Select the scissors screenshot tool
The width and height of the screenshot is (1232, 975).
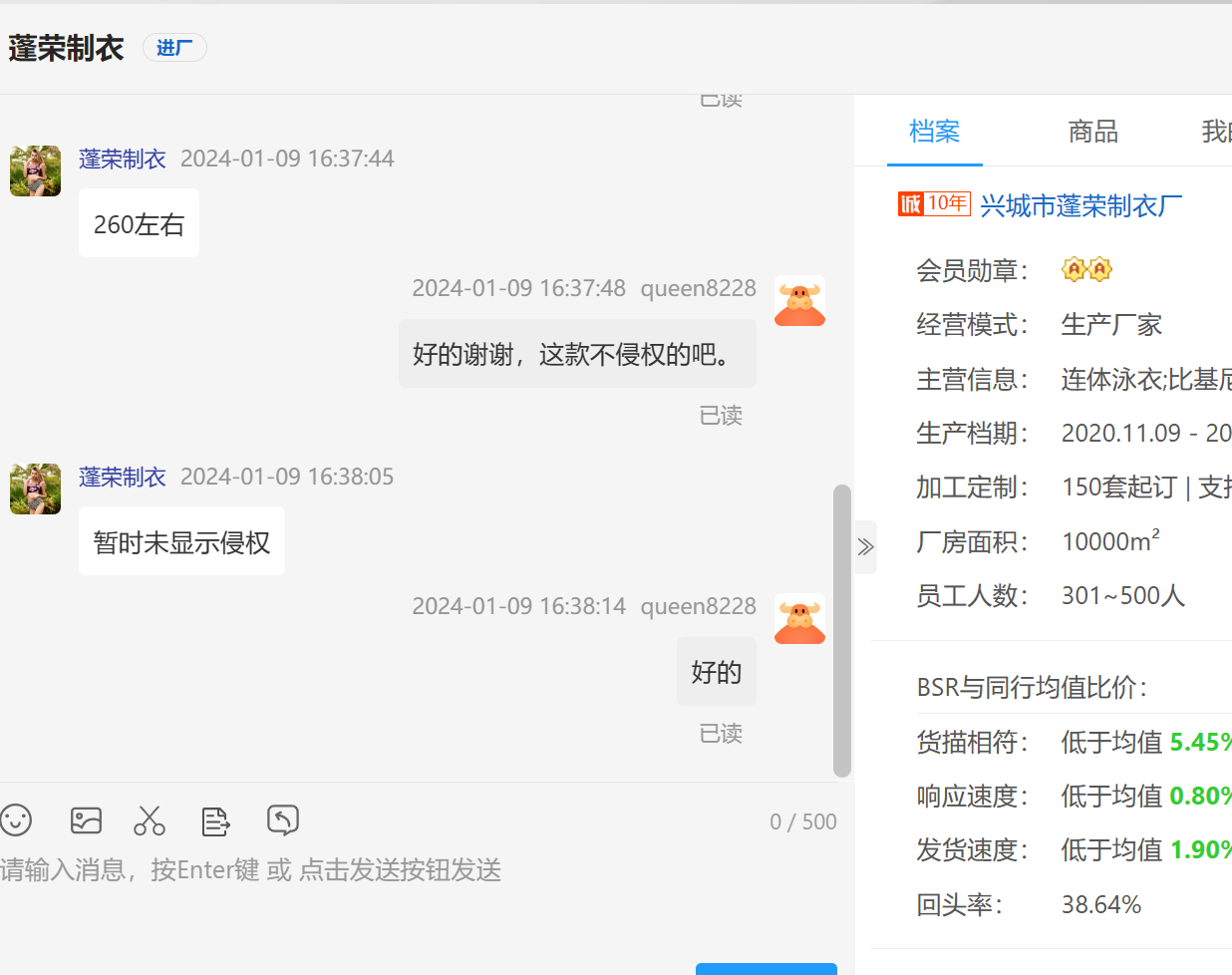150,820
